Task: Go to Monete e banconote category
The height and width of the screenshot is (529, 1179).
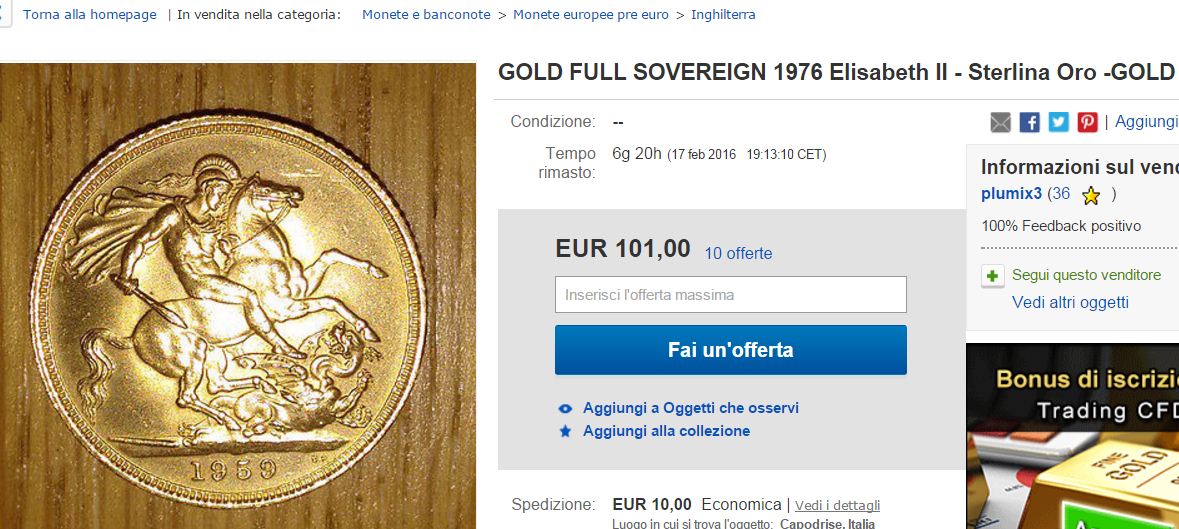Action: click(x=426, y=14)
